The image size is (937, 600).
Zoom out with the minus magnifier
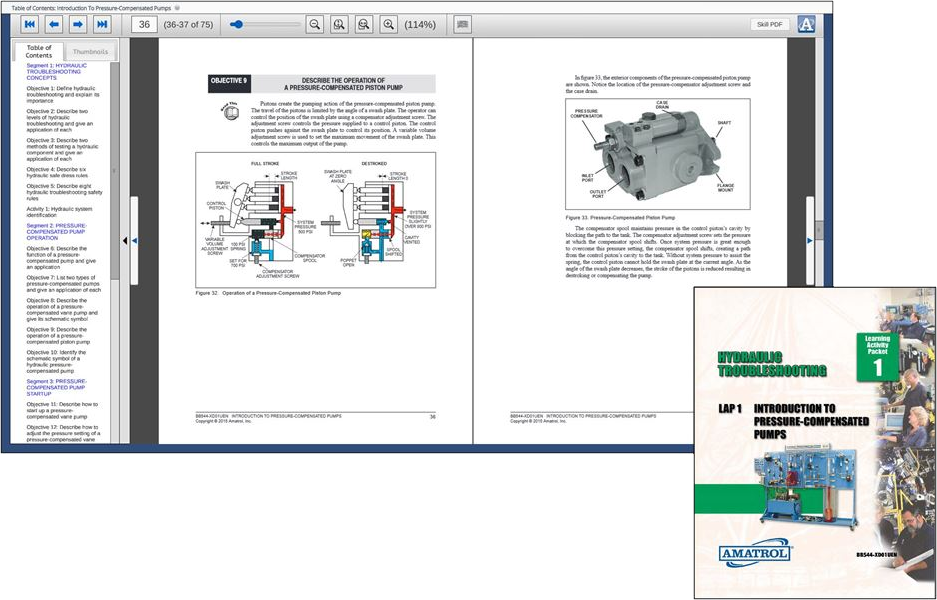315,25
